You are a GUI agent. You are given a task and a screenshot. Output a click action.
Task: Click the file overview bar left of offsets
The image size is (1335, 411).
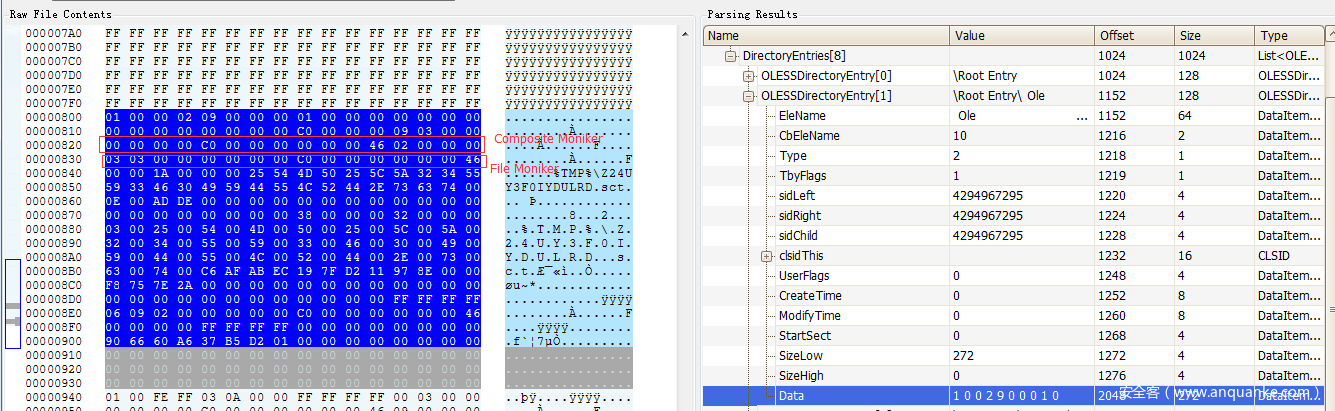13,303
